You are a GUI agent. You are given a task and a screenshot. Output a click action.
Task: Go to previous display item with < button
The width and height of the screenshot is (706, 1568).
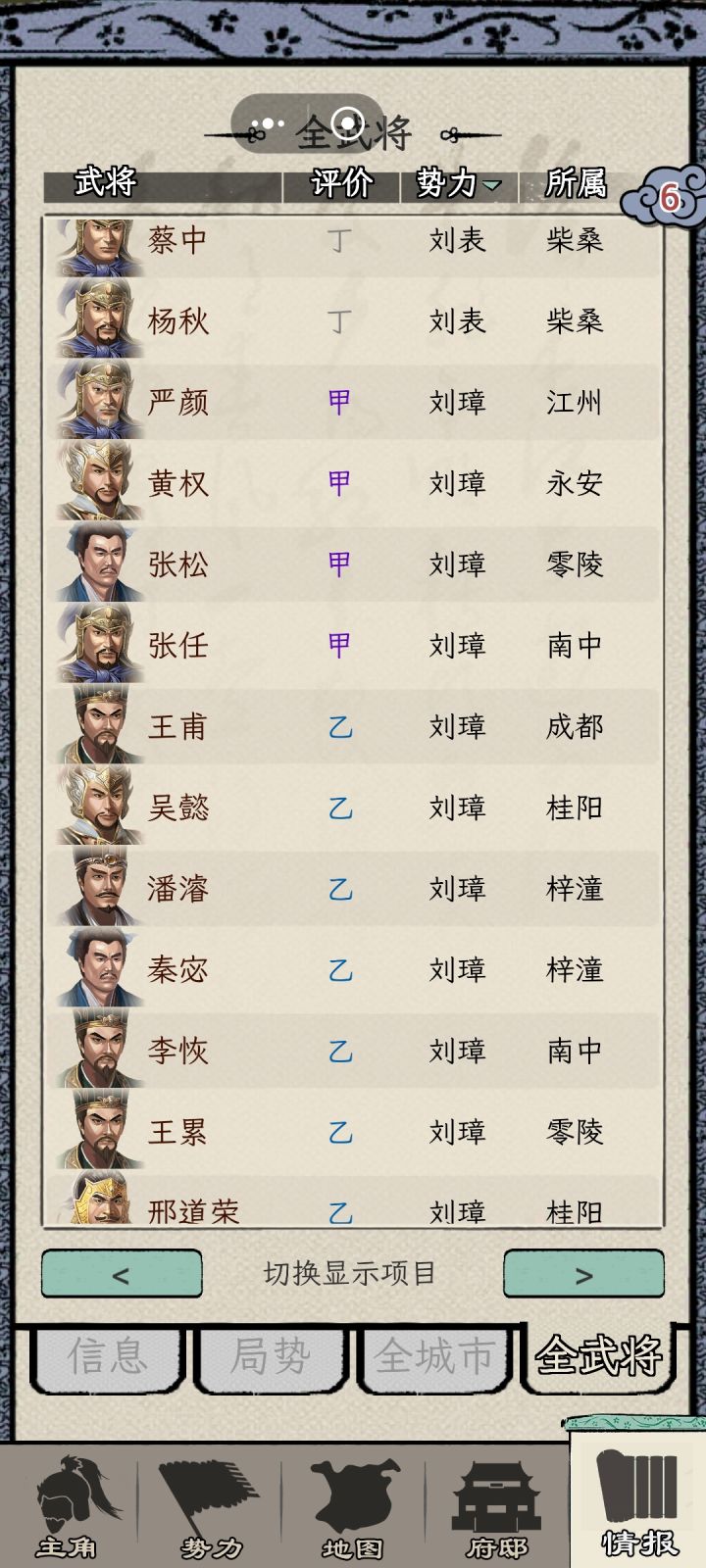[x=122, y=1274]
